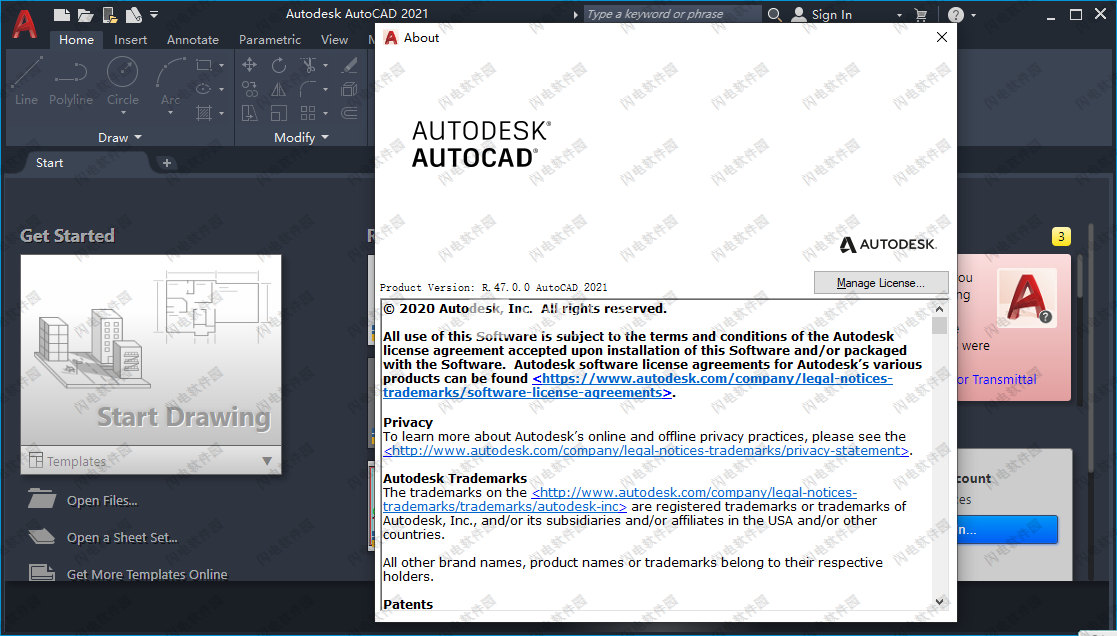Select the Hatch tool
1117x636 pixels.
pos(204,113)
